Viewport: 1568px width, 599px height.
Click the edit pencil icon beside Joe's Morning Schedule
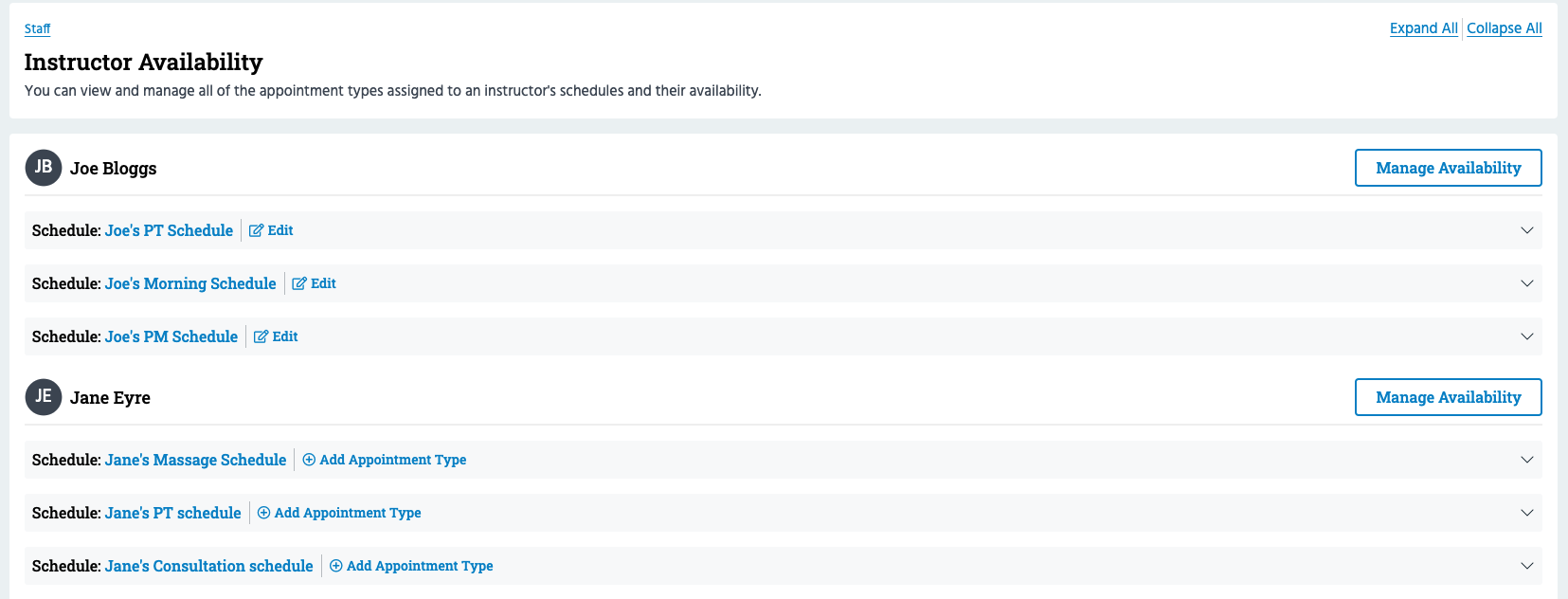click(299, 283)
